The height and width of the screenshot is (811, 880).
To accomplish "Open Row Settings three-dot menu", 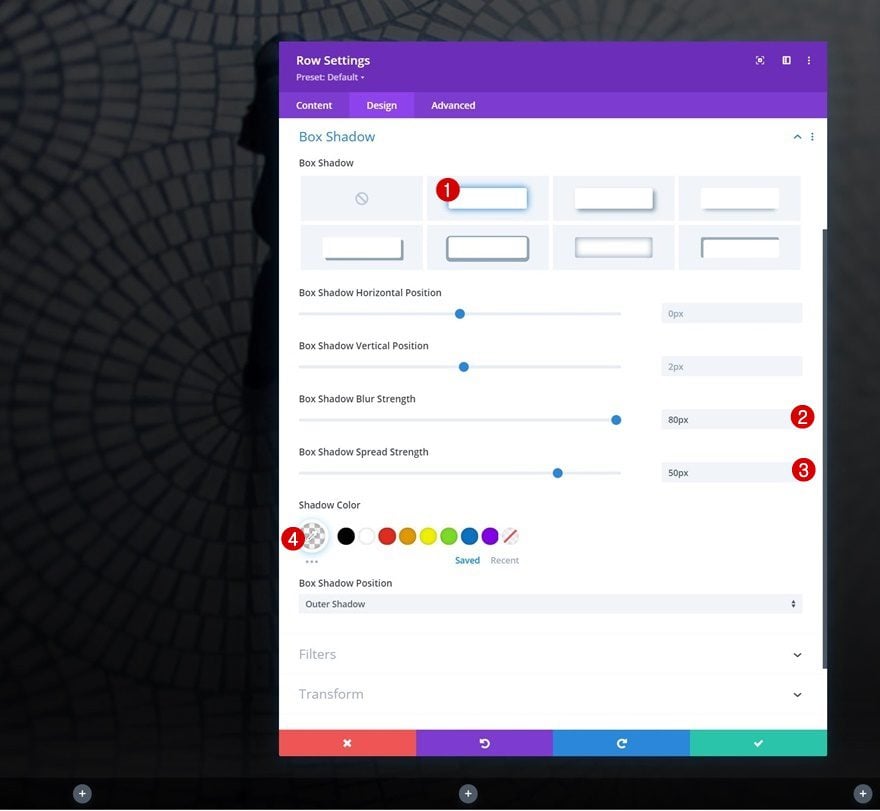I will [809, 61].
